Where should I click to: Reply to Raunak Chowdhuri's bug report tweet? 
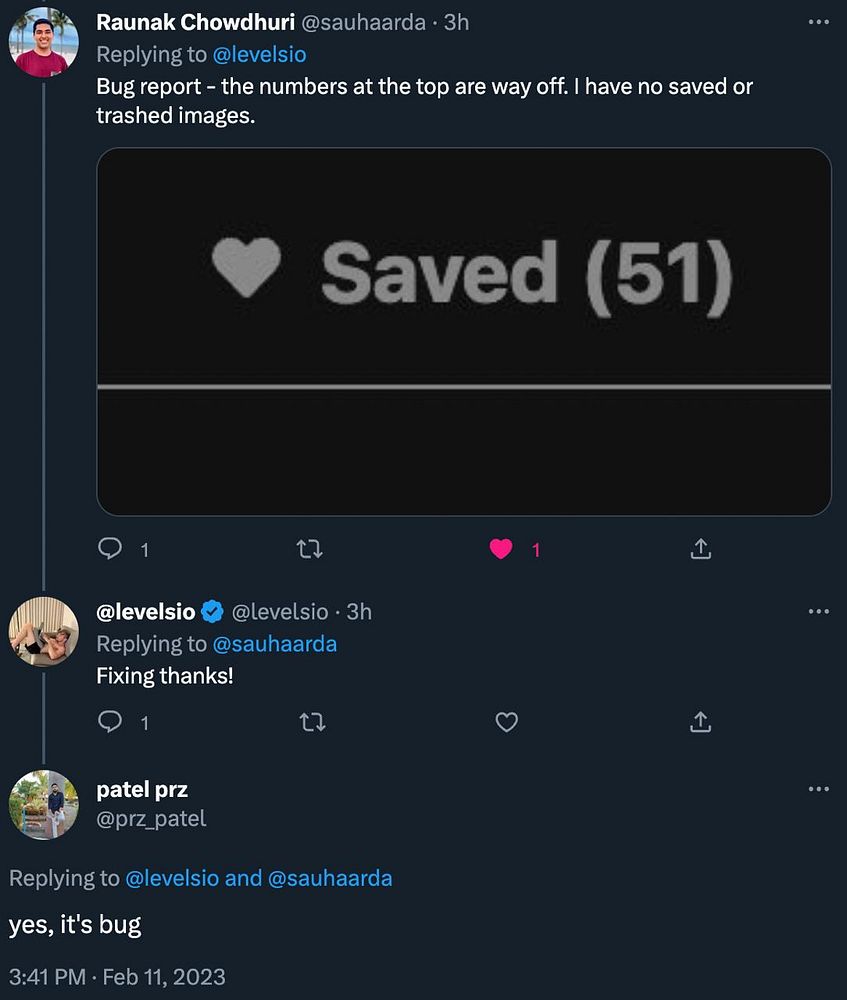(x=111, y=549)
